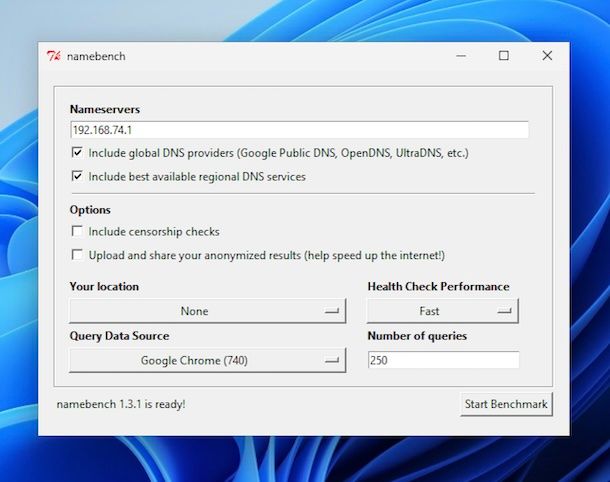Screen dimensions: 610x482
Task: Click the Nameservers heading label
Action: click(x=105, y=109)
